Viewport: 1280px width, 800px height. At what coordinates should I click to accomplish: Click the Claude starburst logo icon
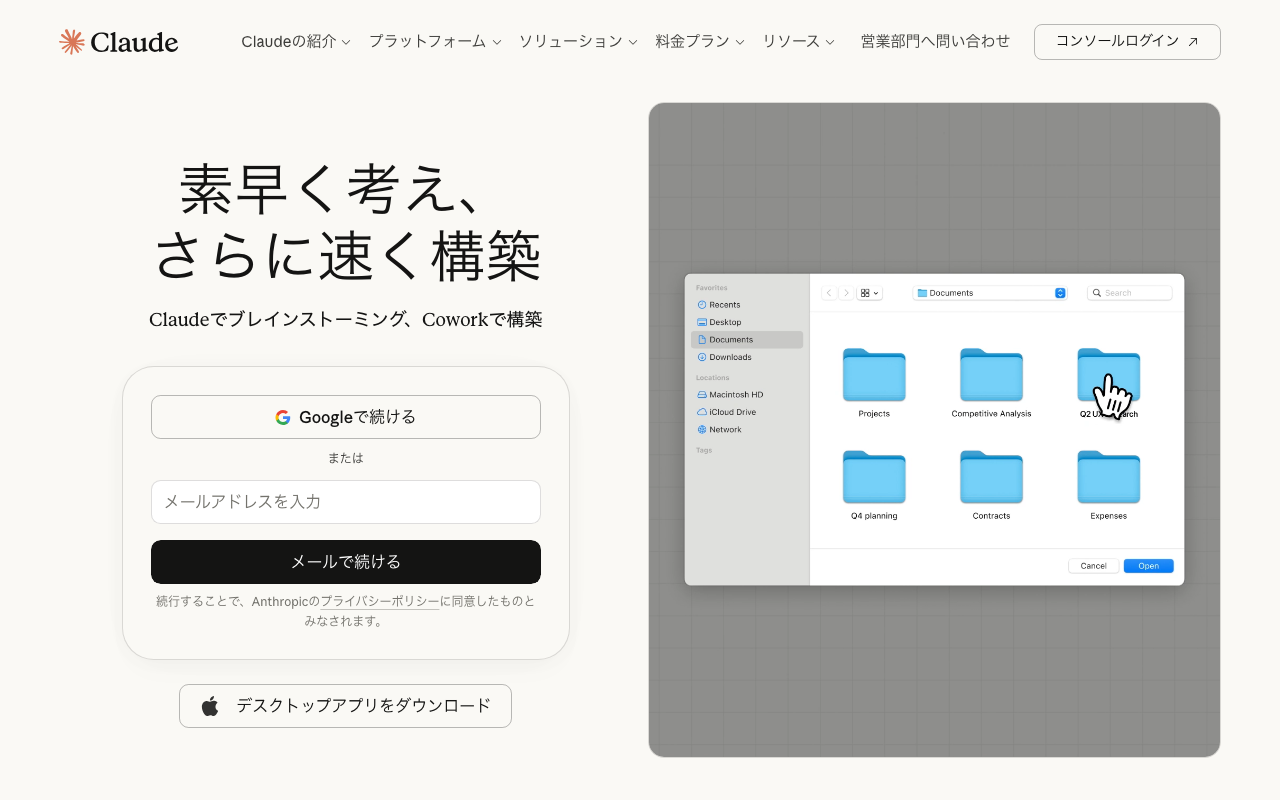coord(72,41)
